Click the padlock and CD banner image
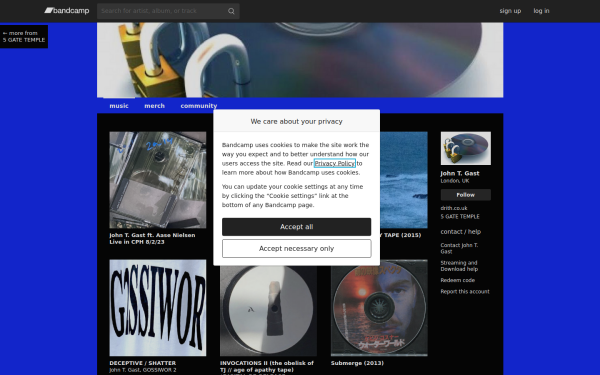The height and width of the screenshot is (375, 600). tap(300, 60)
